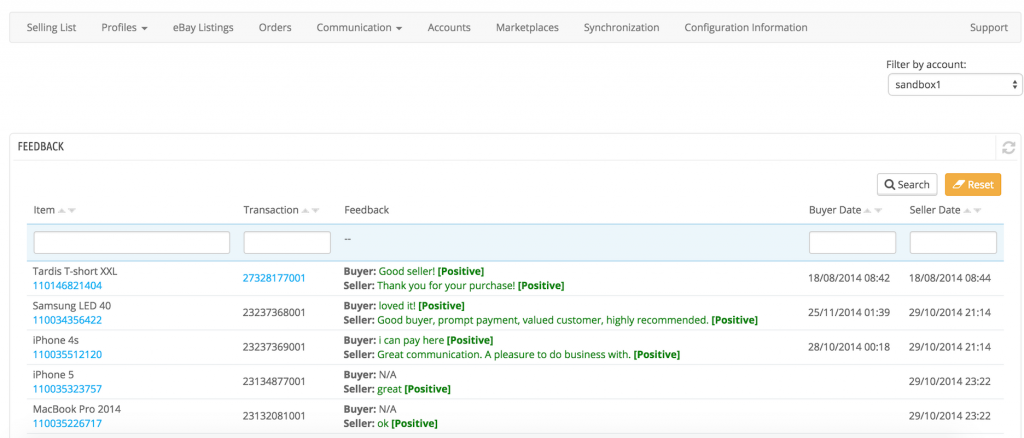The image size is (1024, 438).
Task: Refresh the Feedback panel with the reload icon
Action: point(1008,148)
